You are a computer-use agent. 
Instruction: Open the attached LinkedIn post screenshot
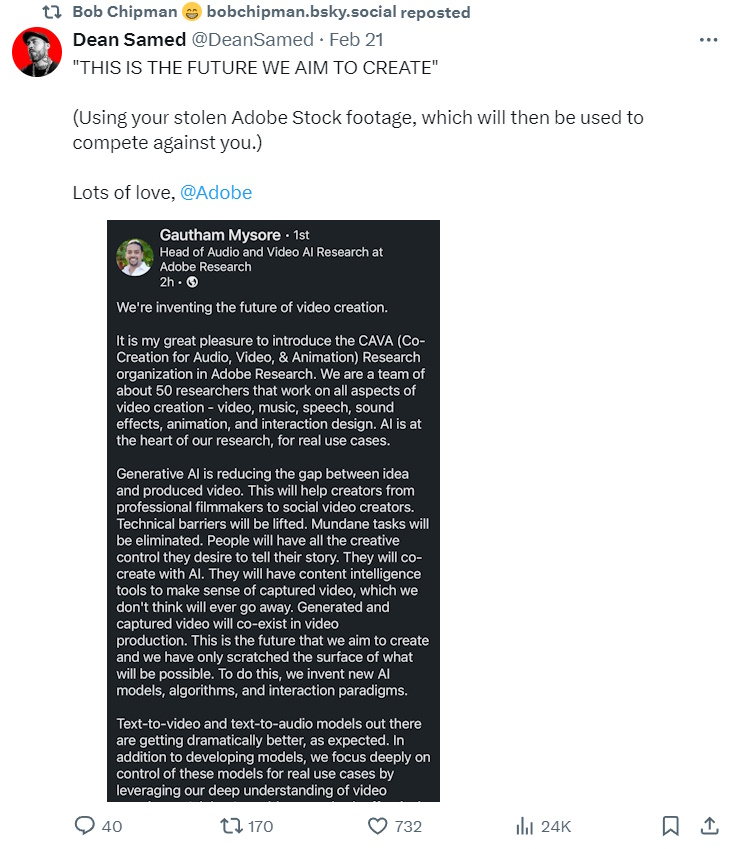pyautogui.click(x=273, y=510)
